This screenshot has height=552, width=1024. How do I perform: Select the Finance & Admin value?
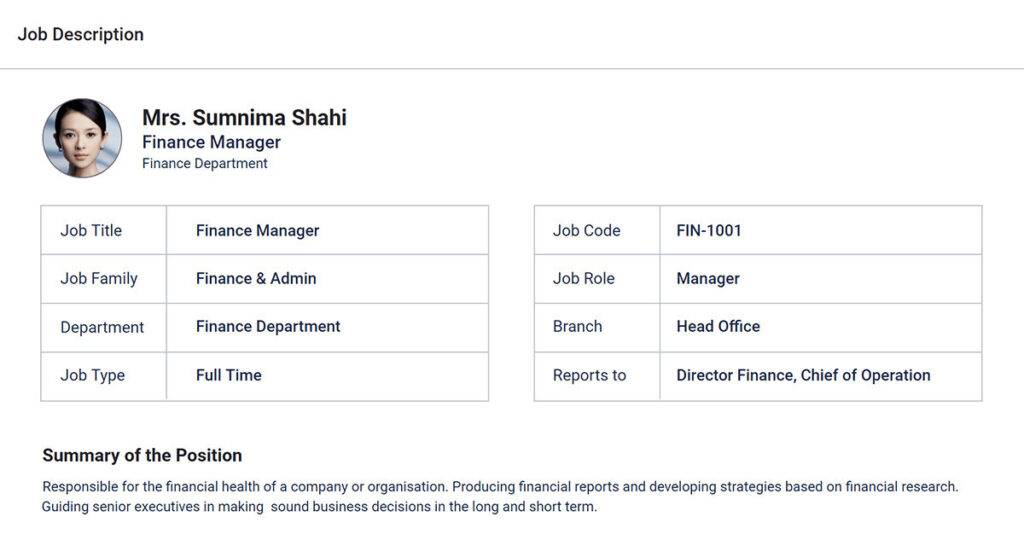click(256, 278)
